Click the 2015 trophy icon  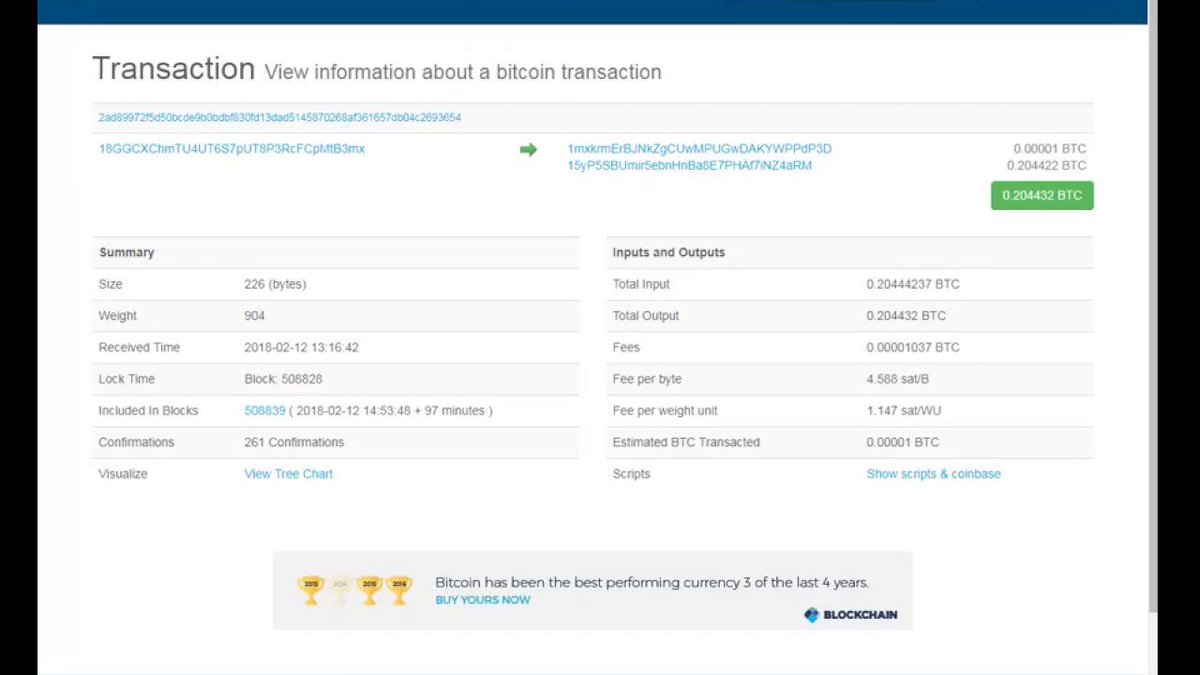[x=369, y=590]
